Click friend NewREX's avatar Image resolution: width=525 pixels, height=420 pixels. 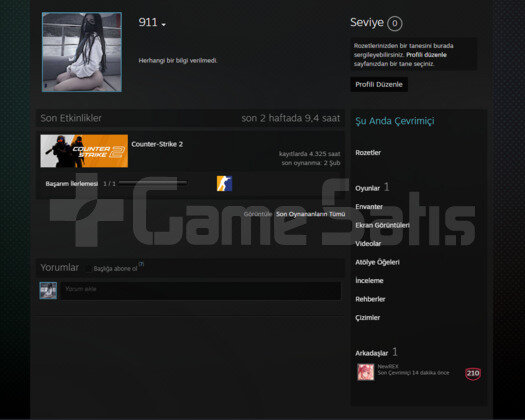pos(366,372)
